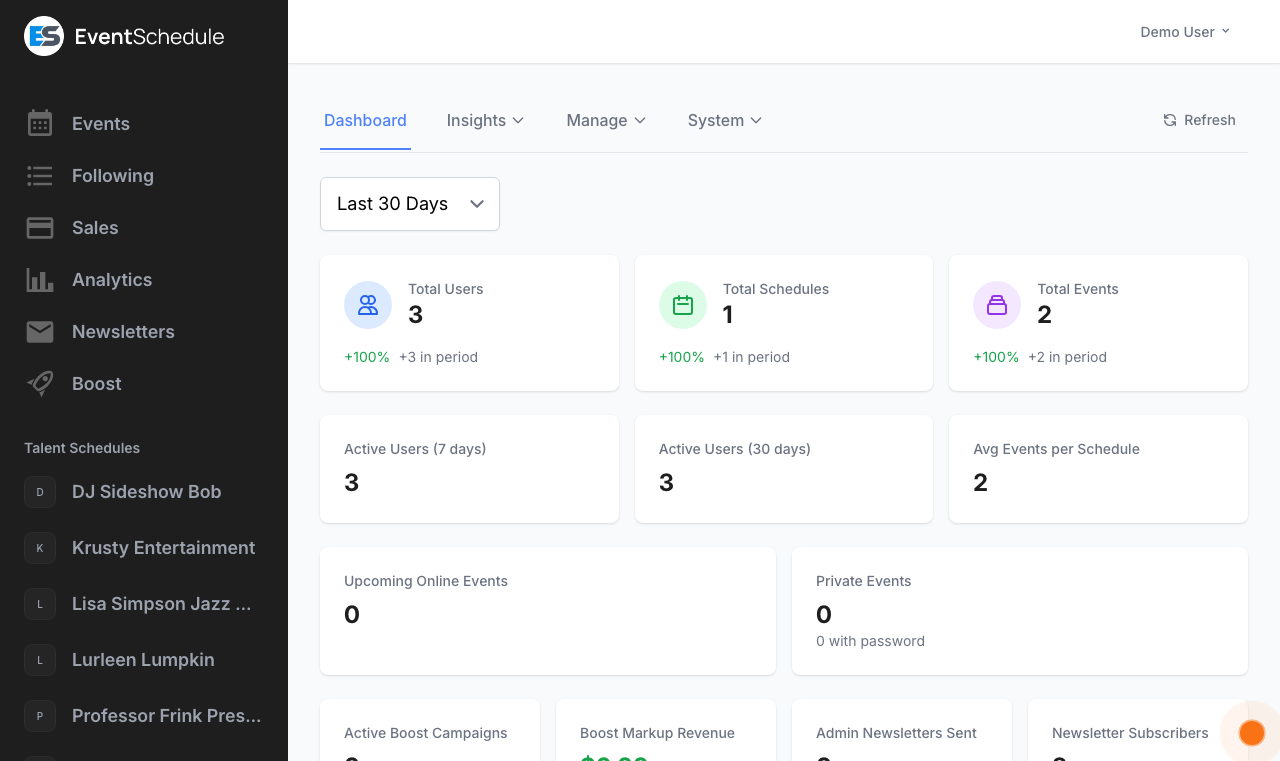
Task: Click the Boost rocket icon
Action: (40, 384)
